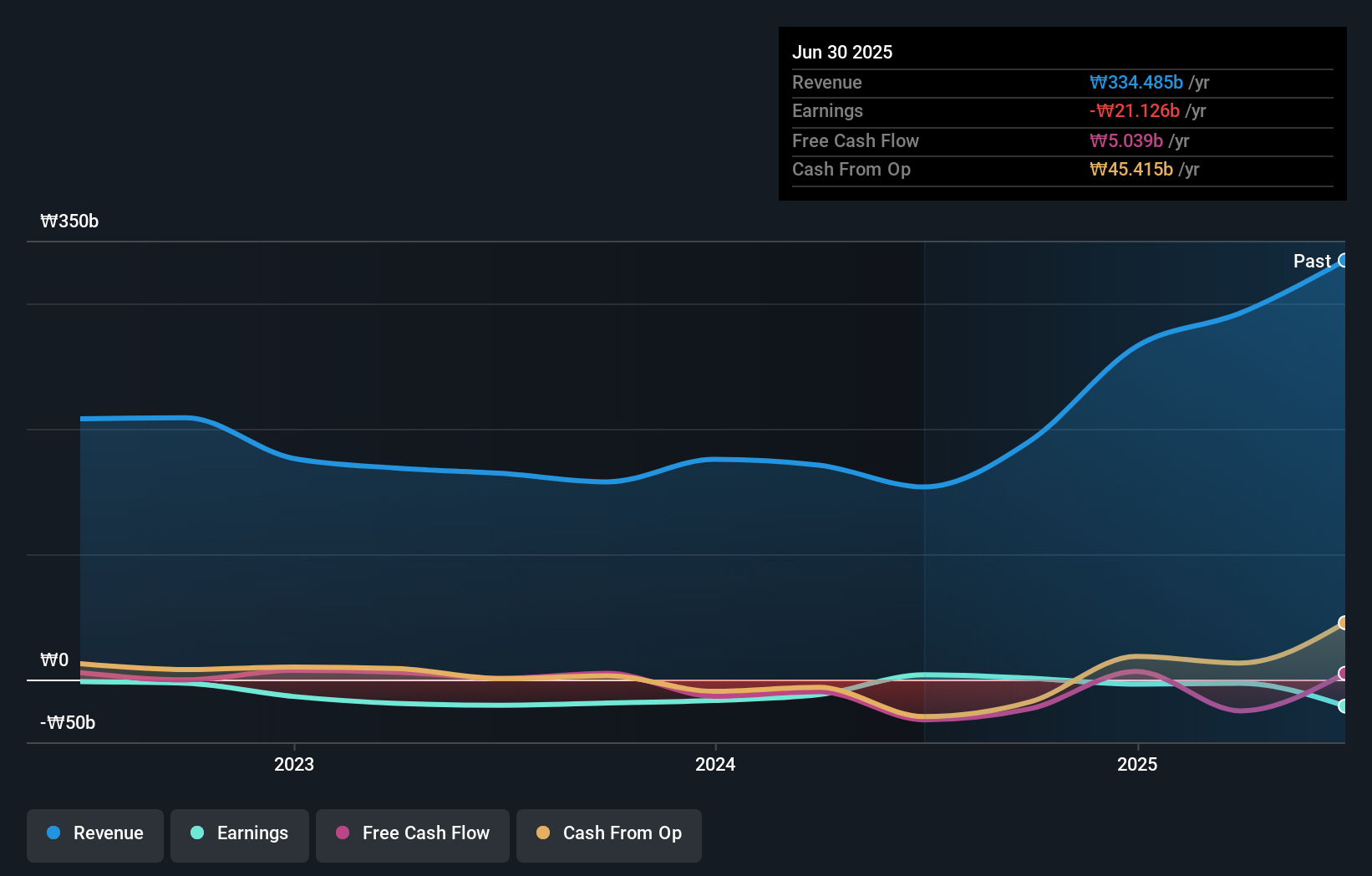Viewport: 1372px width, 876px height.
Task: Toggle the Revenue series legend button
Action: 95,835
